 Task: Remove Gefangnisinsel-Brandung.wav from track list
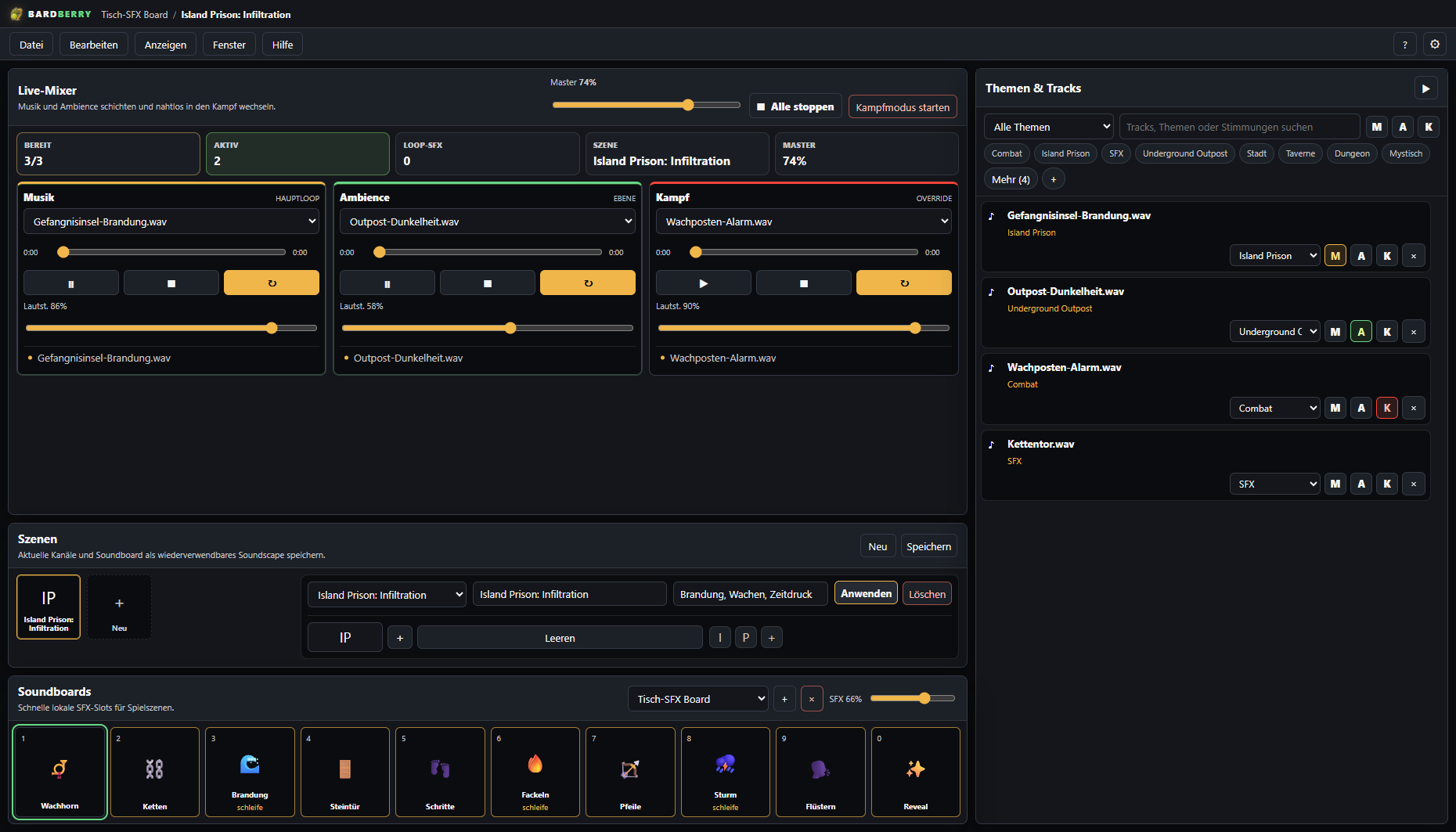pyautogui.click(x=1414, y=256)
